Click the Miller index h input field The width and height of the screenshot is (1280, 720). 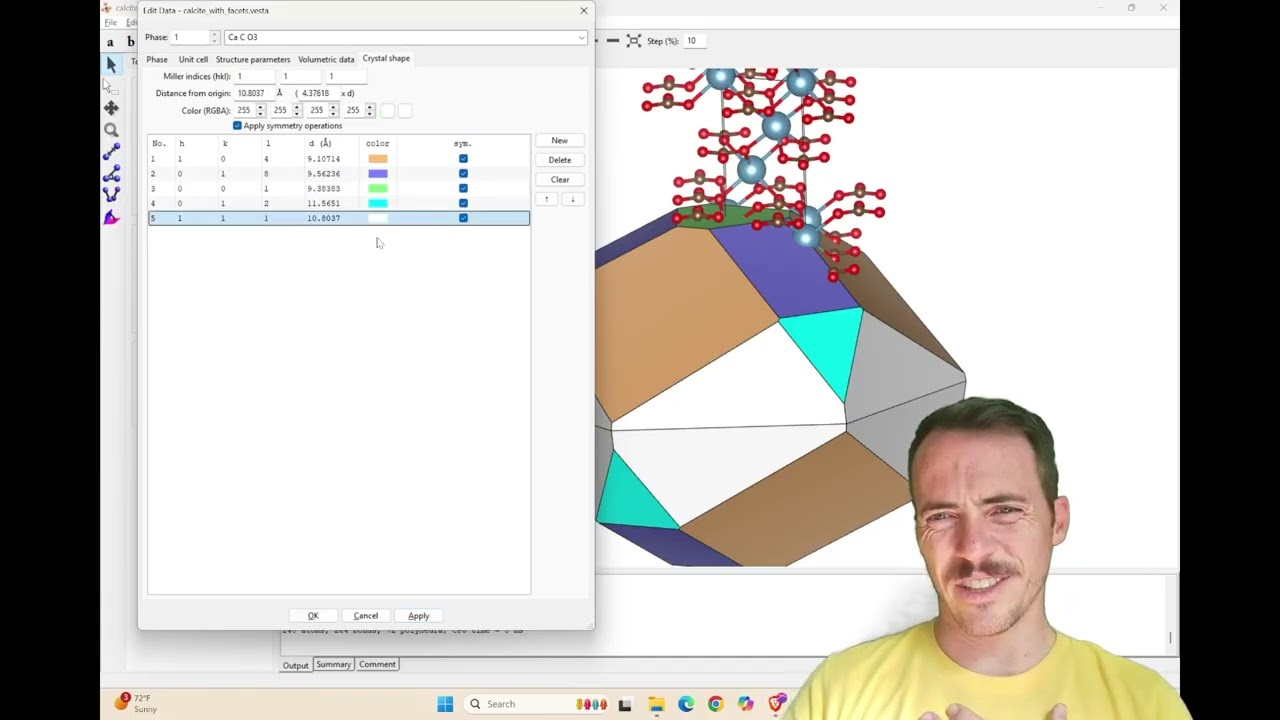click(255, 76)
